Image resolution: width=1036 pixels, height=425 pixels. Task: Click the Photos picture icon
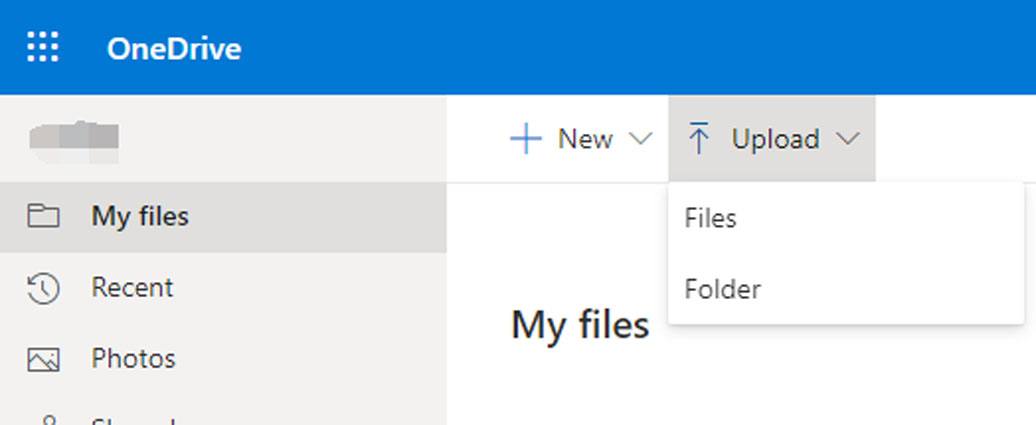pos(43,359)
